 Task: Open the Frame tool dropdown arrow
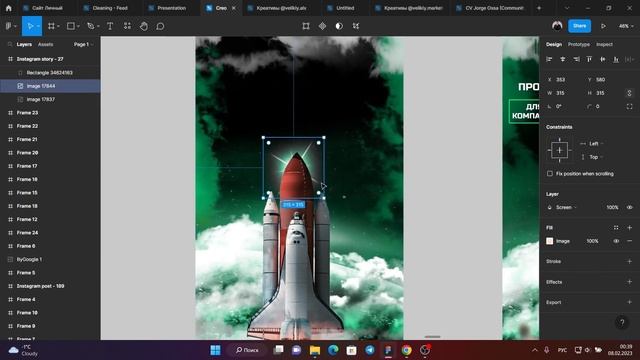(x=58, y=26)
